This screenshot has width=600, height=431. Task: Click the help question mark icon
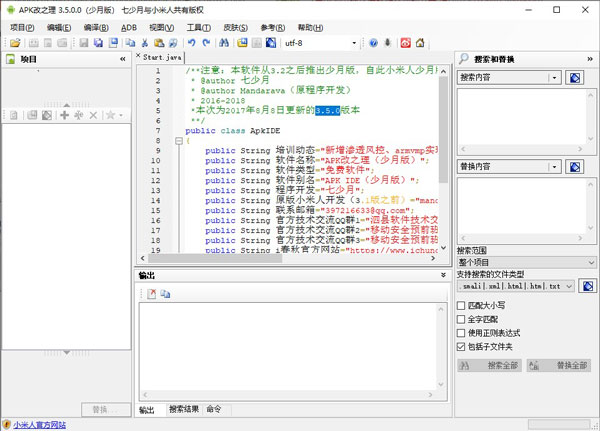pyautogui.click(x=373, y=43)
